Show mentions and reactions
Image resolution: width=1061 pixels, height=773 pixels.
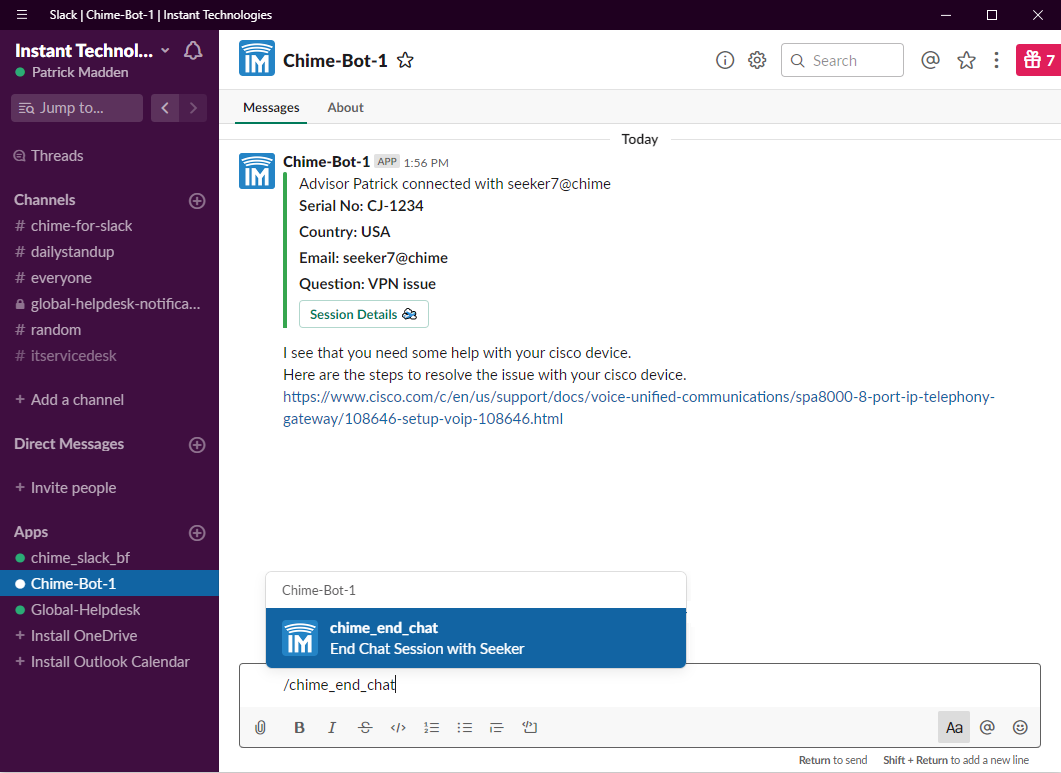pos(930,60)
